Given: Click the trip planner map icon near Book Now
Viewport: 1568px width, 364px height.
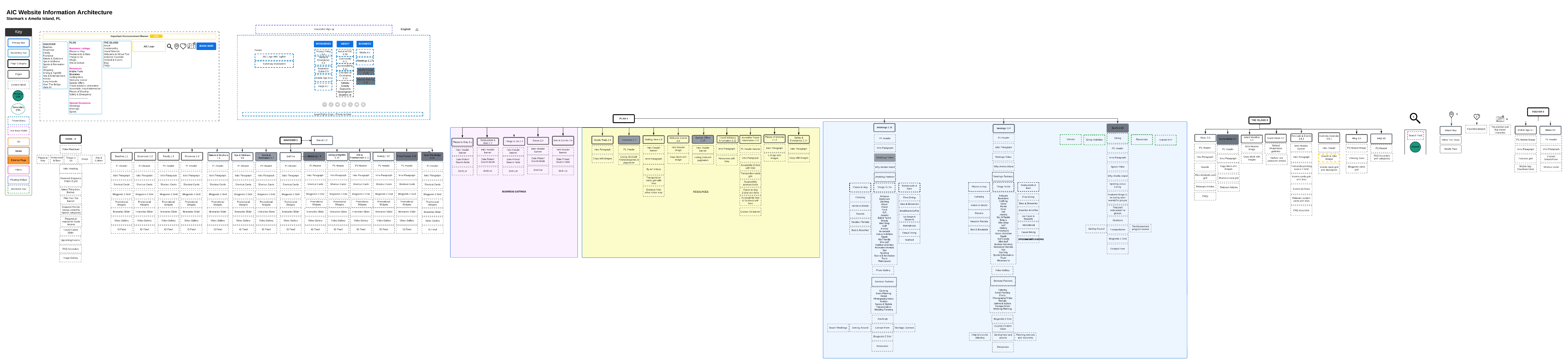Looking at the screenshot, I should click(x=192, y=46).
